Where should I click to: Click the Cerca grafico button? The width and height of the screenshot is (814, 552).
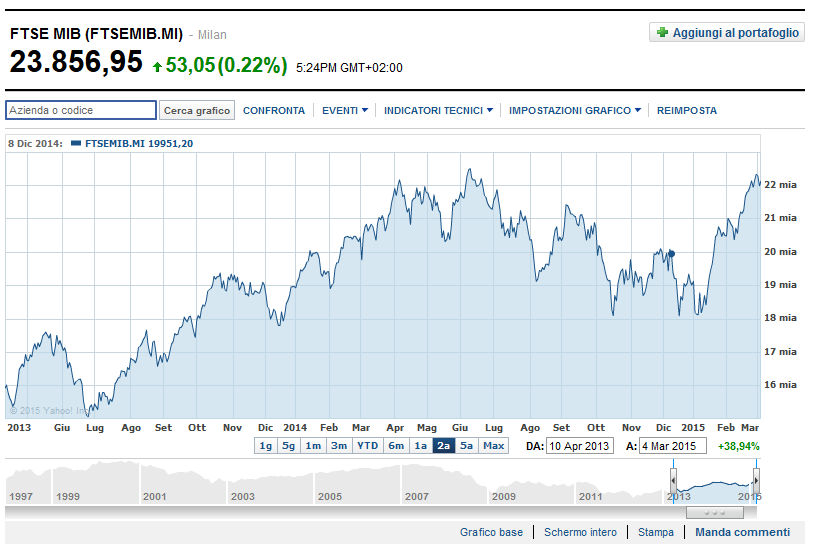[197, 110]
